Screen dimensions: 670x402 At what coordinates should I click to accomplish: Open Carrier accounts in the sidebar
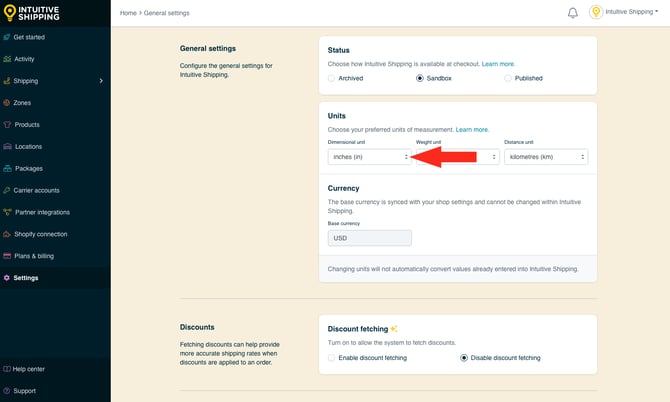click(36, 190)
